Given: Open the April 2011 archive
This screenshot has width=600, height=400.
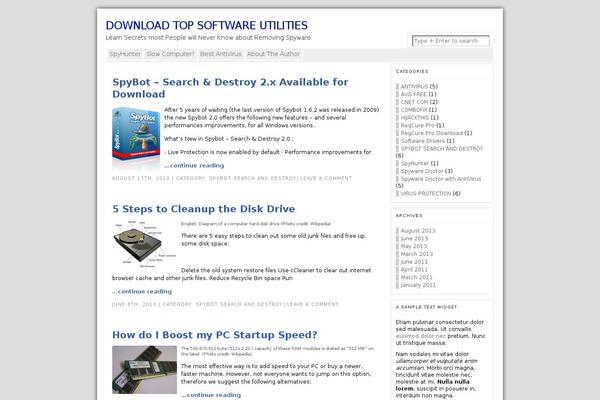Looking at the screenshot, I should 414,269.
